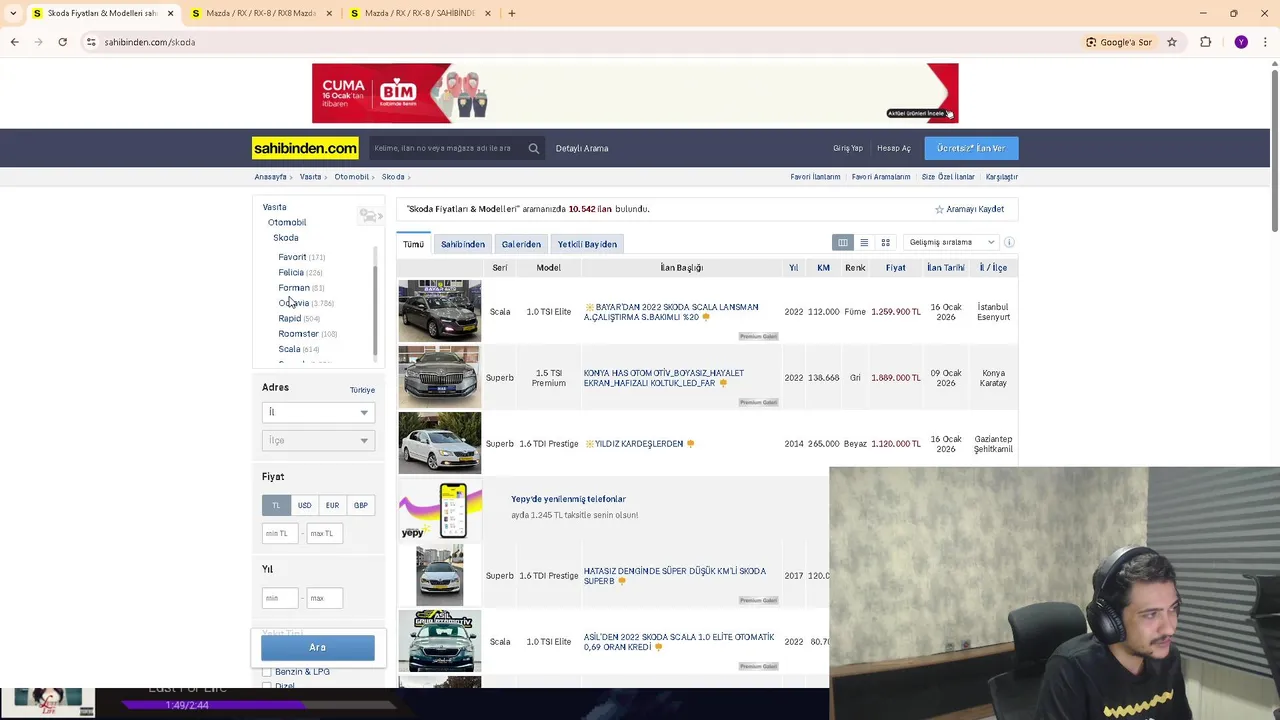The height and width of the screenshot is (720, 1280).
Task: Switch to grid gallery view icon
Action: click(885, 242)
